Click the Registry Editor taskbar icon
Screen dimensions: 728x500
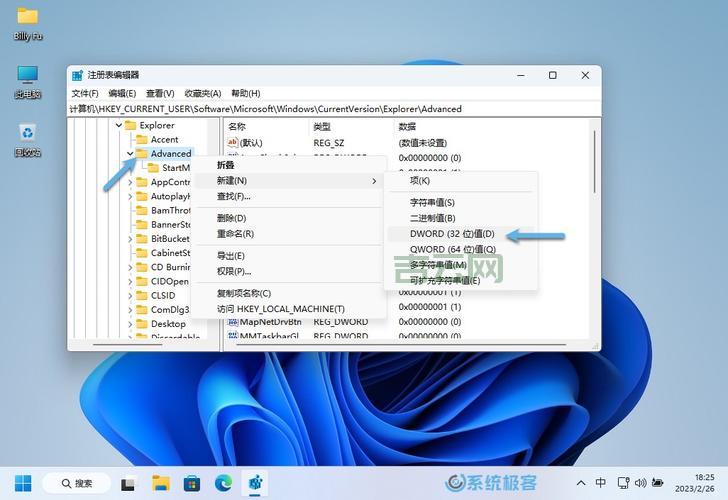tap(255, 483)
